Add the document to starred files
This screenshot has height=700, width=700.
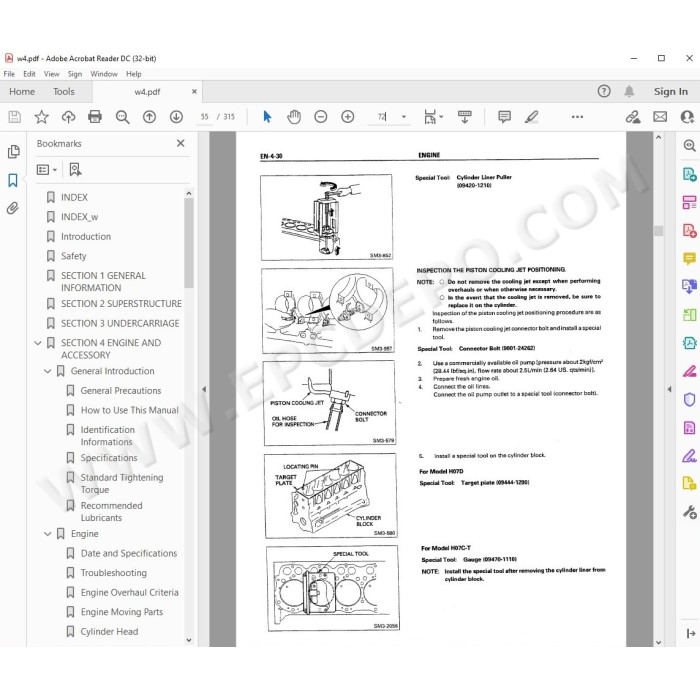pyautogui.click(x=42, y=117)
